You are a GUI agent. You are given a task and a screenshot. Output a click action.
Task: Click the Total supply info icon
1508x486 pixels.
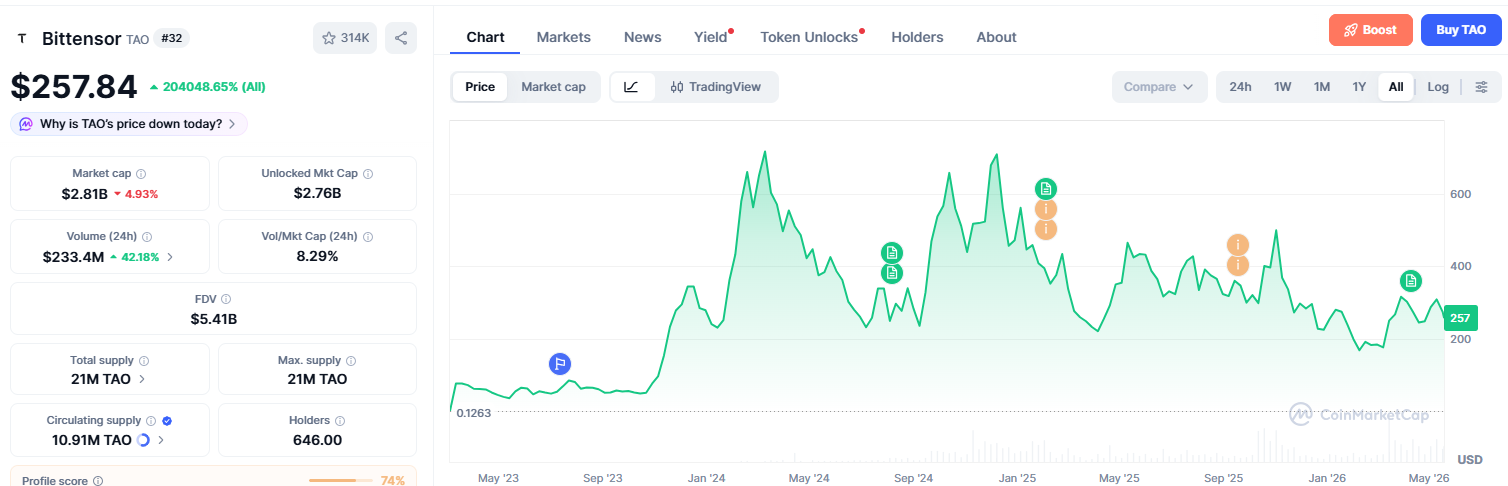point(144,360)
